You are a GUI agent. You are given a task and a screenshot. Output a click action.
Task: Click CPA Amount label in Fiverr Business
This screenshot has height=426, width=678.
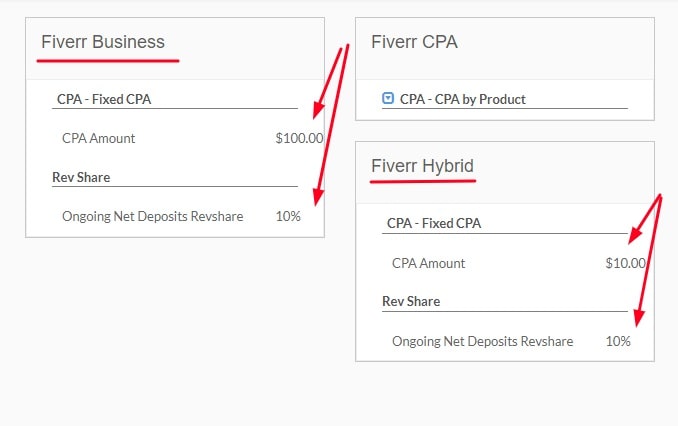99,138
